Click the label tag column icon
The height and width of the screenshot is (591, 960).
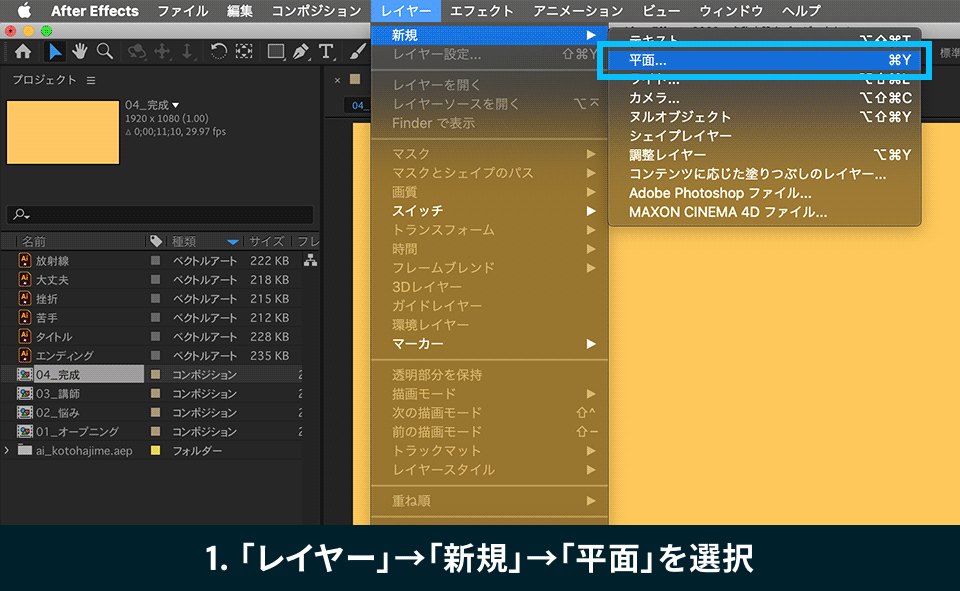click(156, 241)
